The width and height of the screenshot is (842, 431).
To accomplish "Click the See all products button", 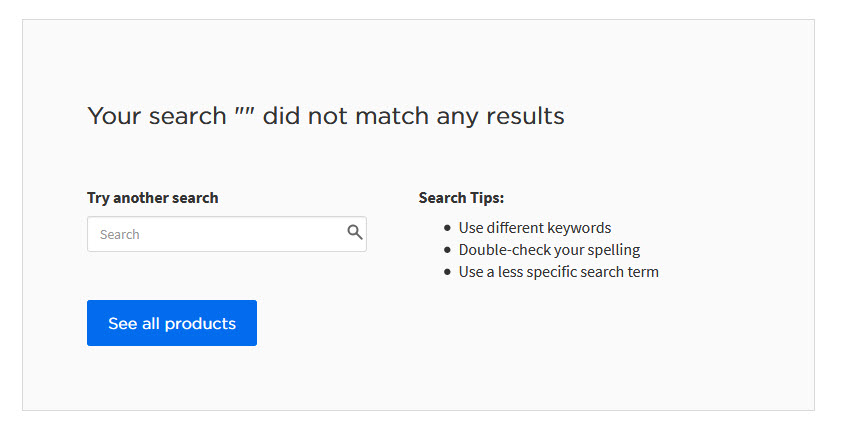I will click(x=172, y=323).
